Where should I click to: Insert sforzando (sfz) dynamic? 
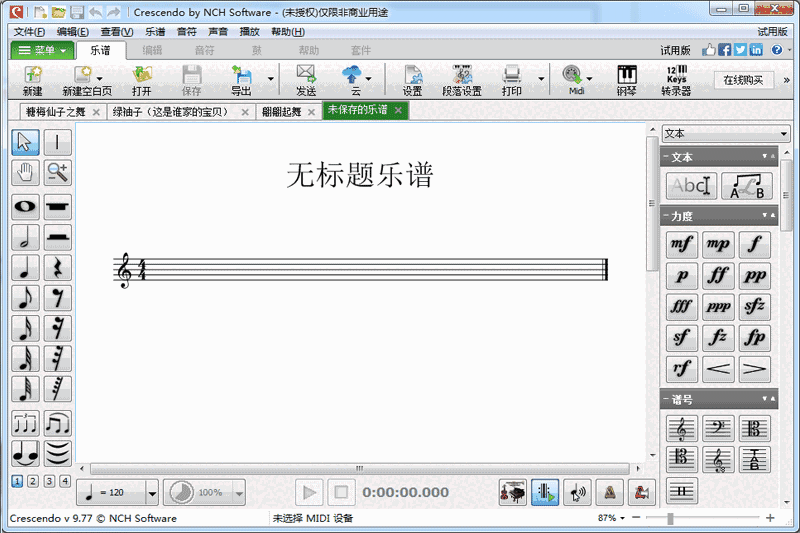[755, 307]
